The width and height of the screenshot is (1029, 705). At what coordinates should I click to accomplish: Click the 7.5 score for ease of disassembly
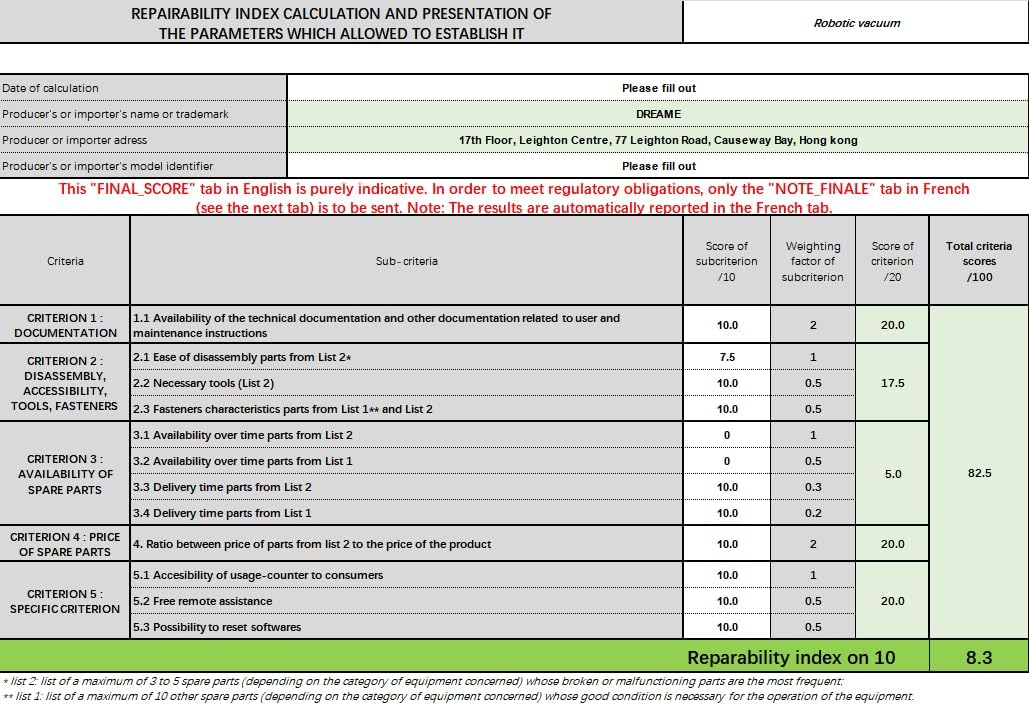pos(727,357)
